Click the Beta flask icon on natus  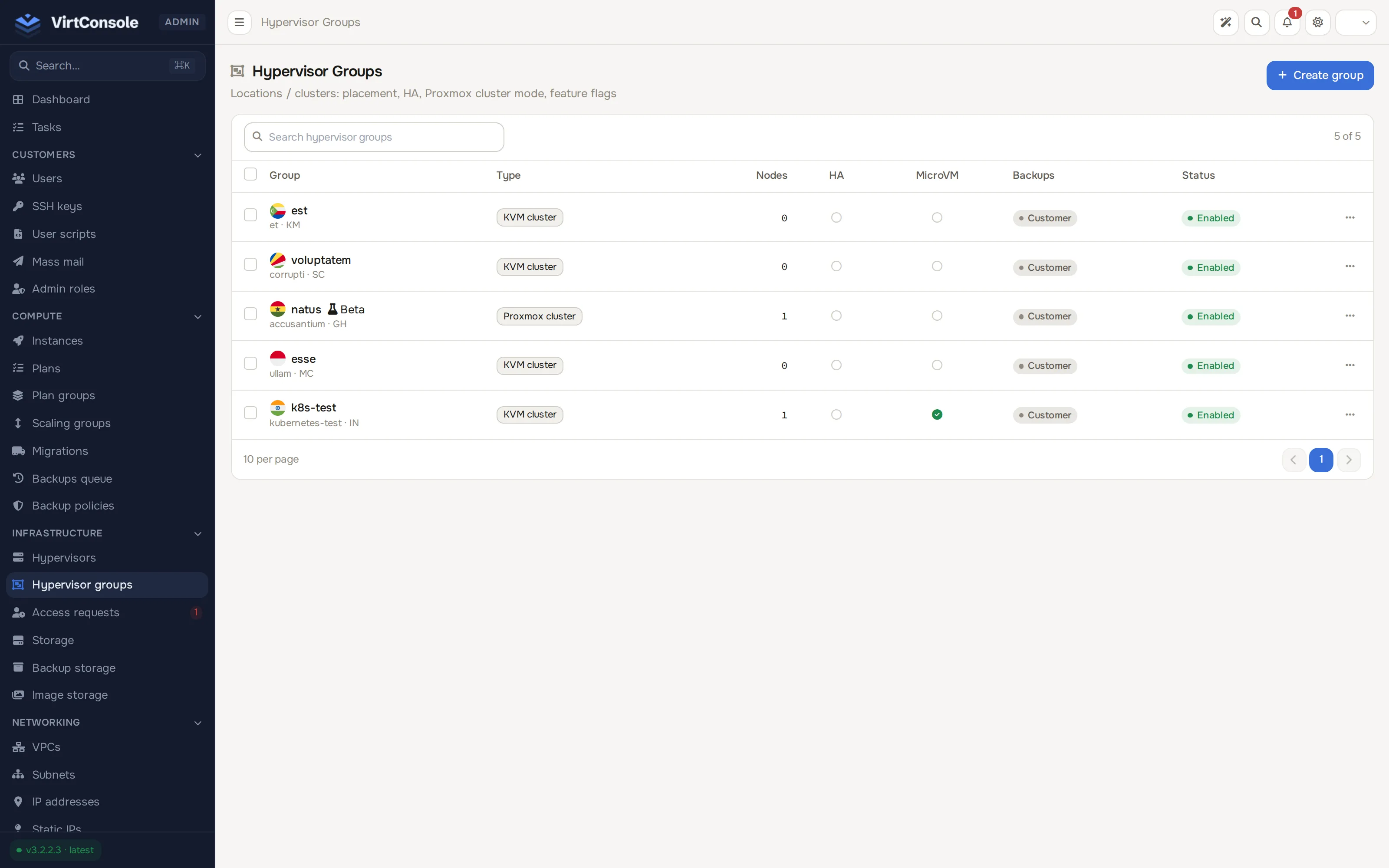coord(332,309)
